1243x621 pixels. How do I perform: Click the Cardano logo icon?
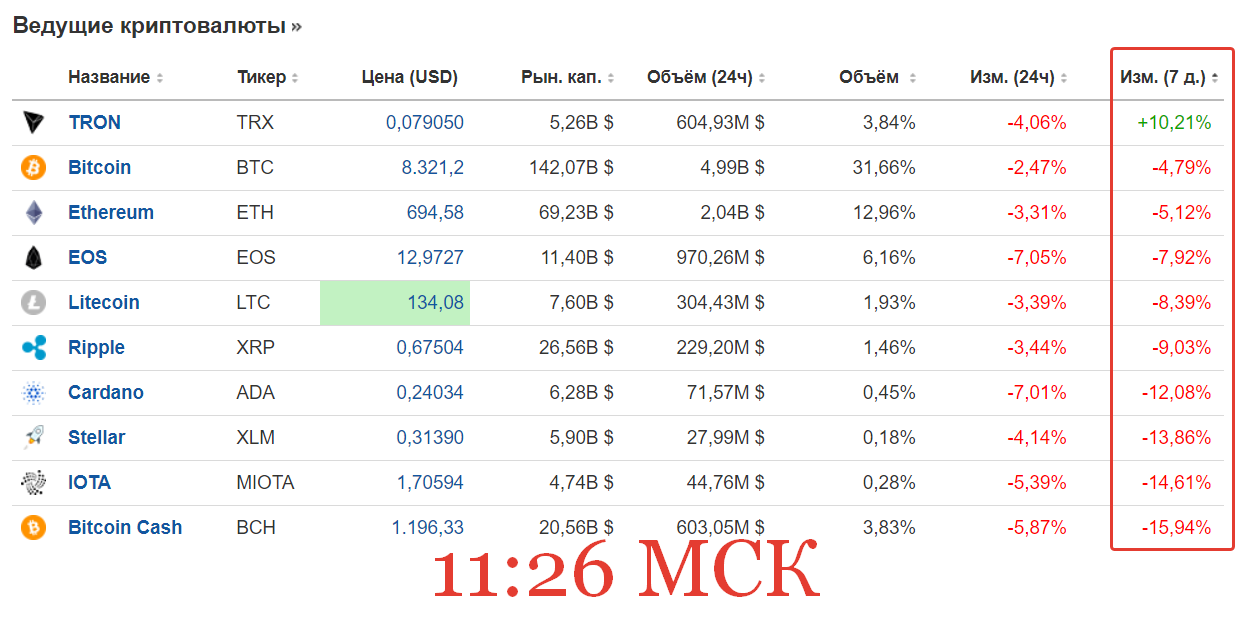click(34, 393)
